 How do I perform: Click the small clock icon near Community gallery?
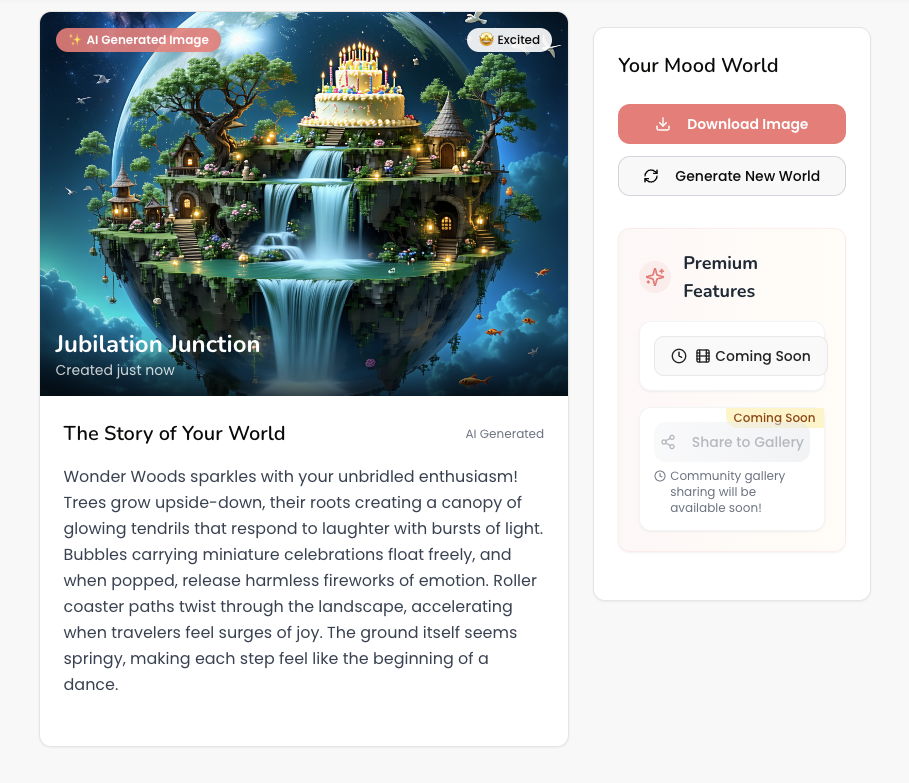(660, 476)
